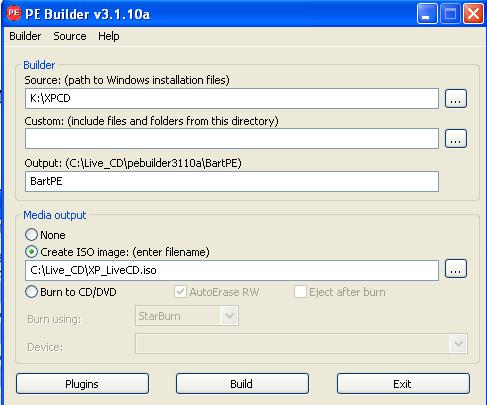487x405 pixels.
Task: Expand the Burn using StarBurn dropdown
Action: click(x=229, y=316)
